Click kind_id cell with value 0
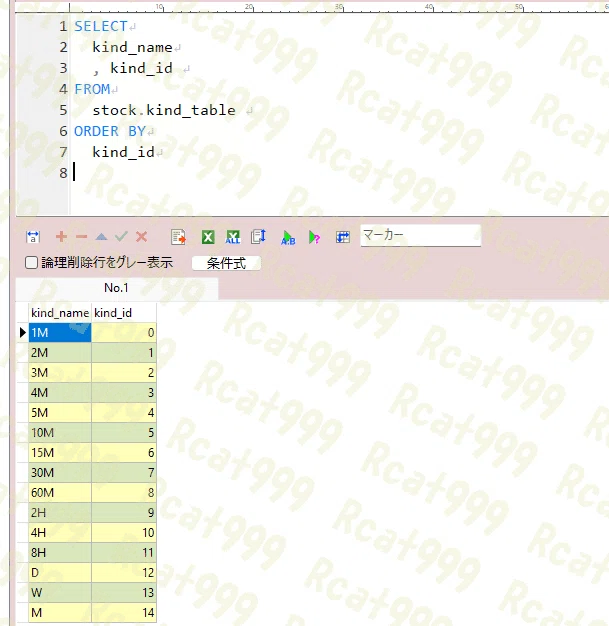 [124, 333]
